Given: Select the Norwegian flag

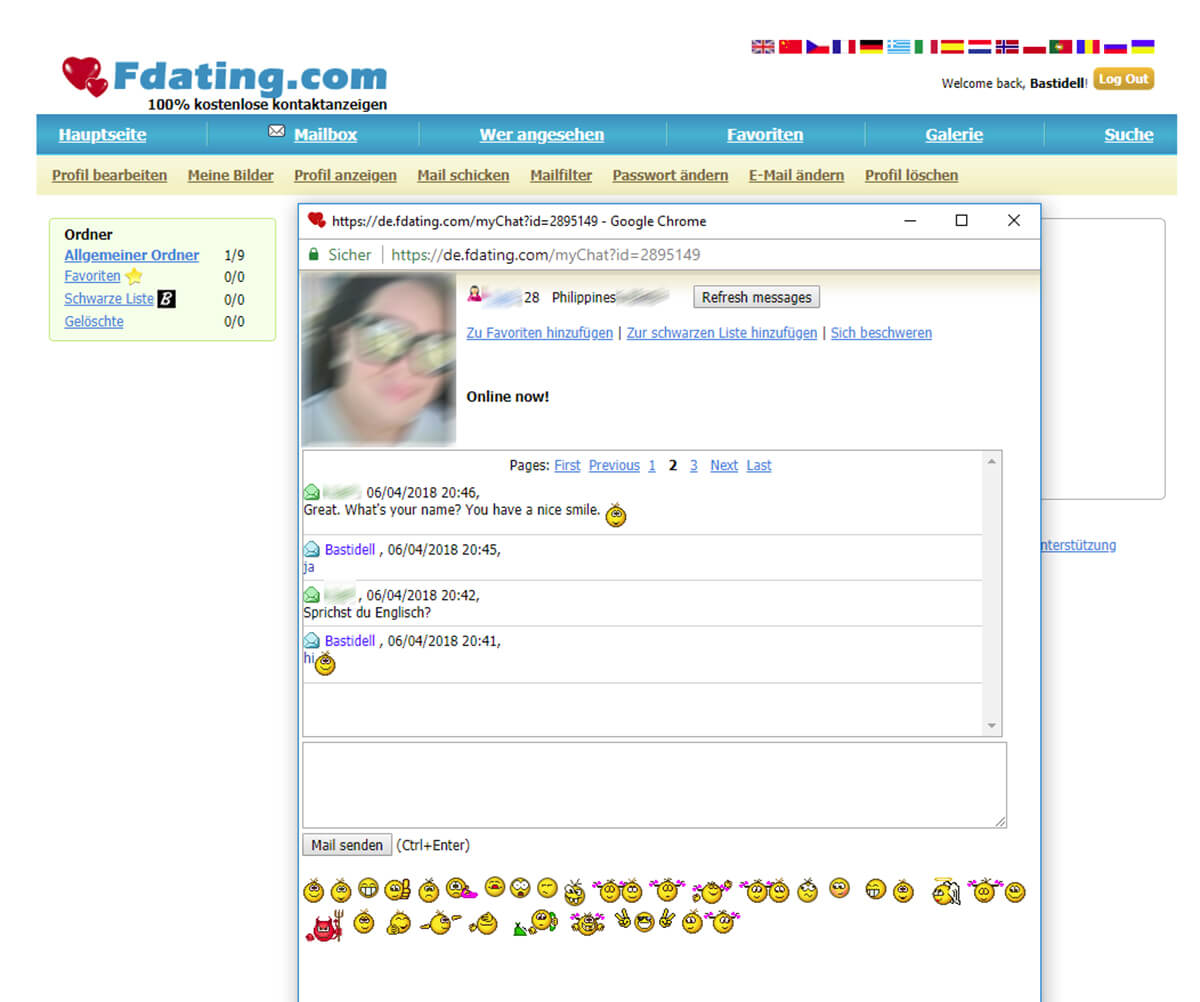Looking at the screenshot, I should [x=1007, y=47].
